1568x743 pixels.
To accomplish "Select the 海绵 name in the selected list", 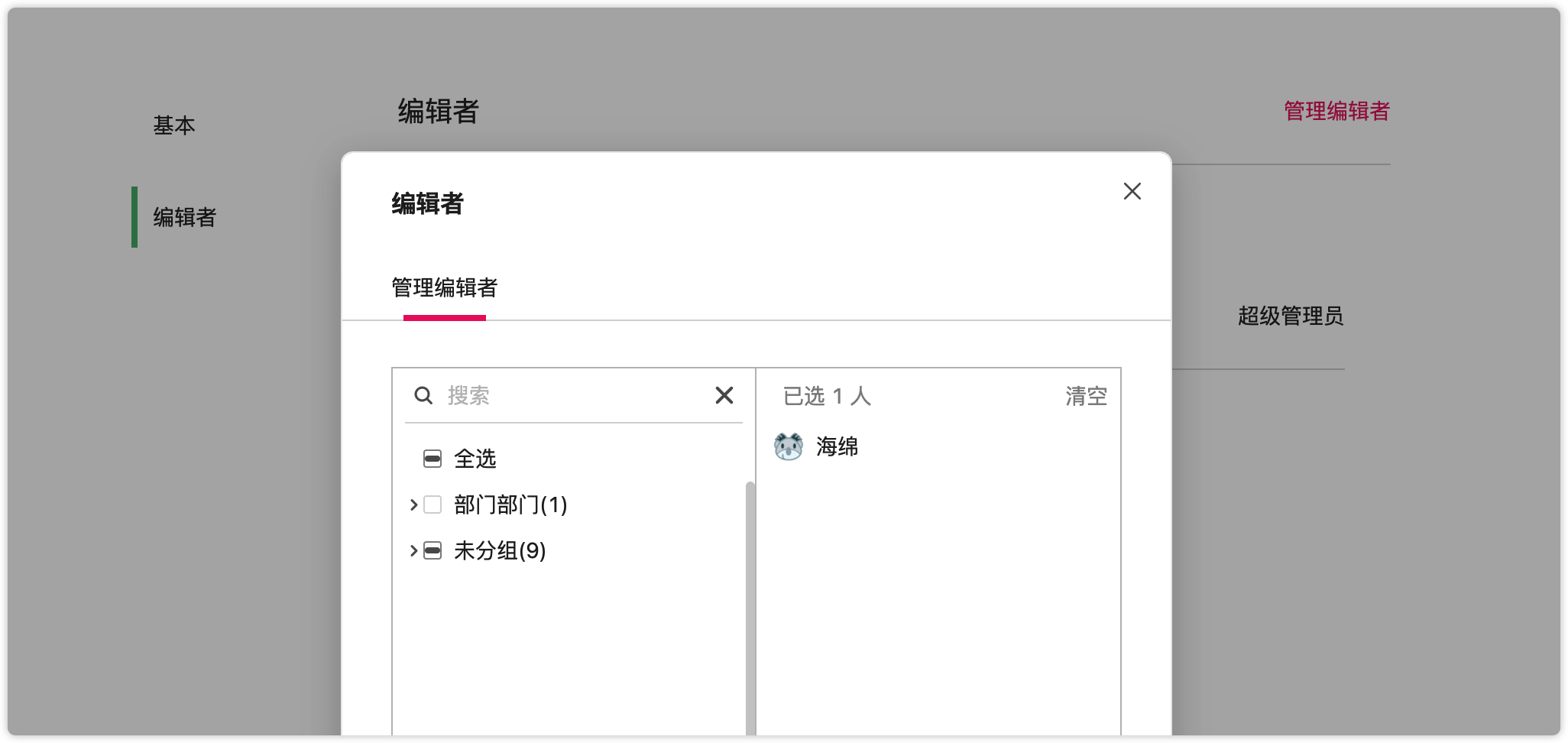I will (x=837, y=446).
